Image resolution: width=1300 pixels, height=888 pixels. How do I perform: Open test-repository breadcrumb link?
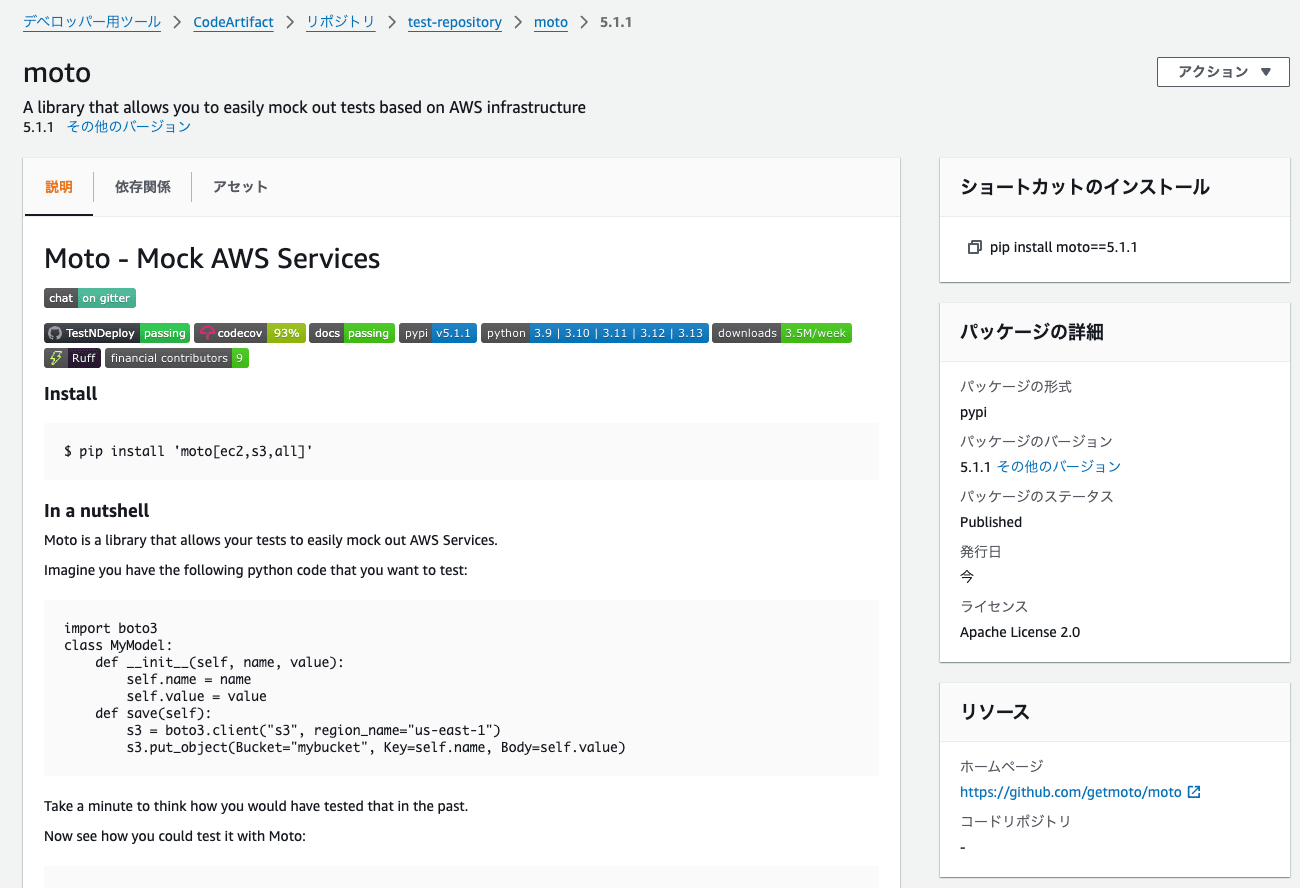455,22
